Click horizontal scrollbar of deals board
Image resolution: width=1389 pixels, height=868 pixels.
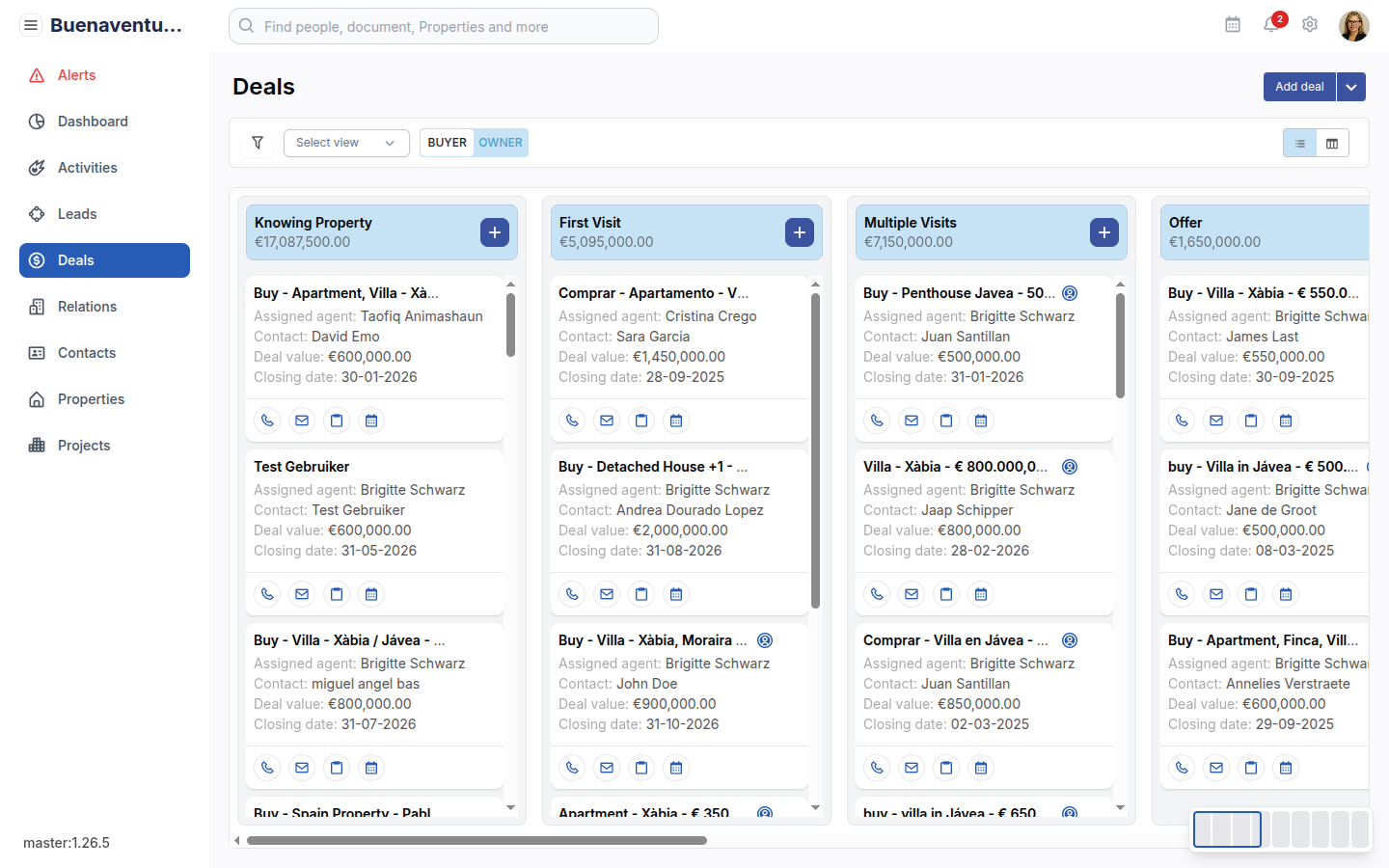point(477,840)
